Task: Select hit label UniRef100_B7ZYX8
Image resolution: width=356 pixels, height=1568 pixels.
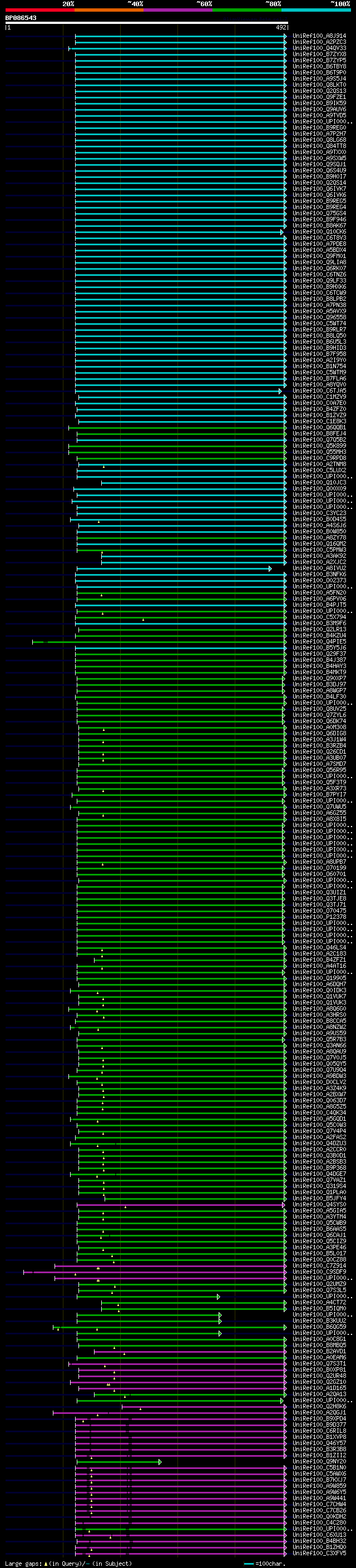Action: [319, 54]
